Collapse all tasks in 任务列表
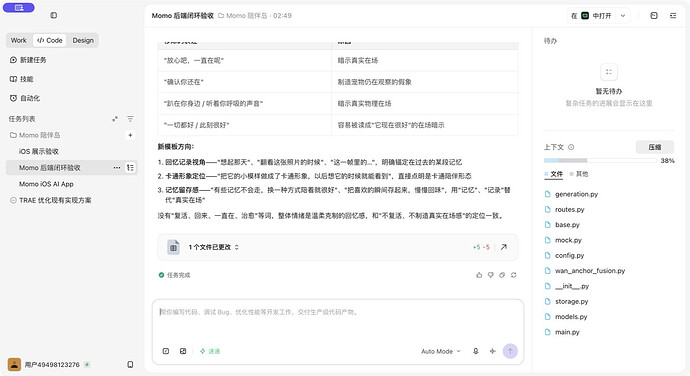This screenshot has width=690, height=376. (x=115, y=119)
